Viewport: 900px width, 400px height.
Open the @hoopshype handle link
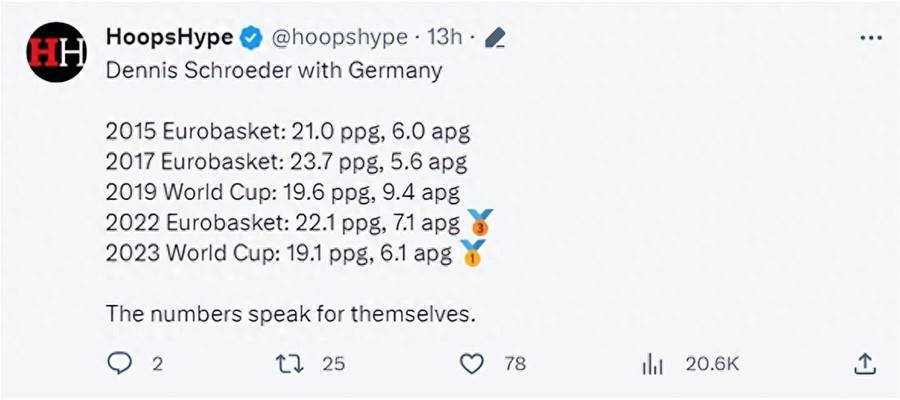(339, 38)
